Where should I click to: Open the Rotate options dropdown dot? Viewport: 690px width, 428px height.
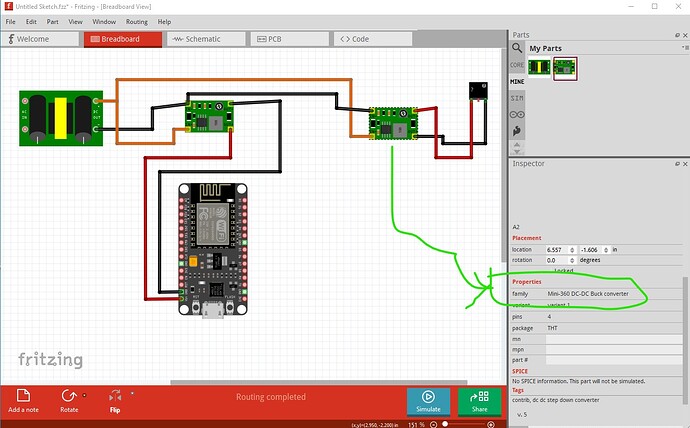(84, 395)
